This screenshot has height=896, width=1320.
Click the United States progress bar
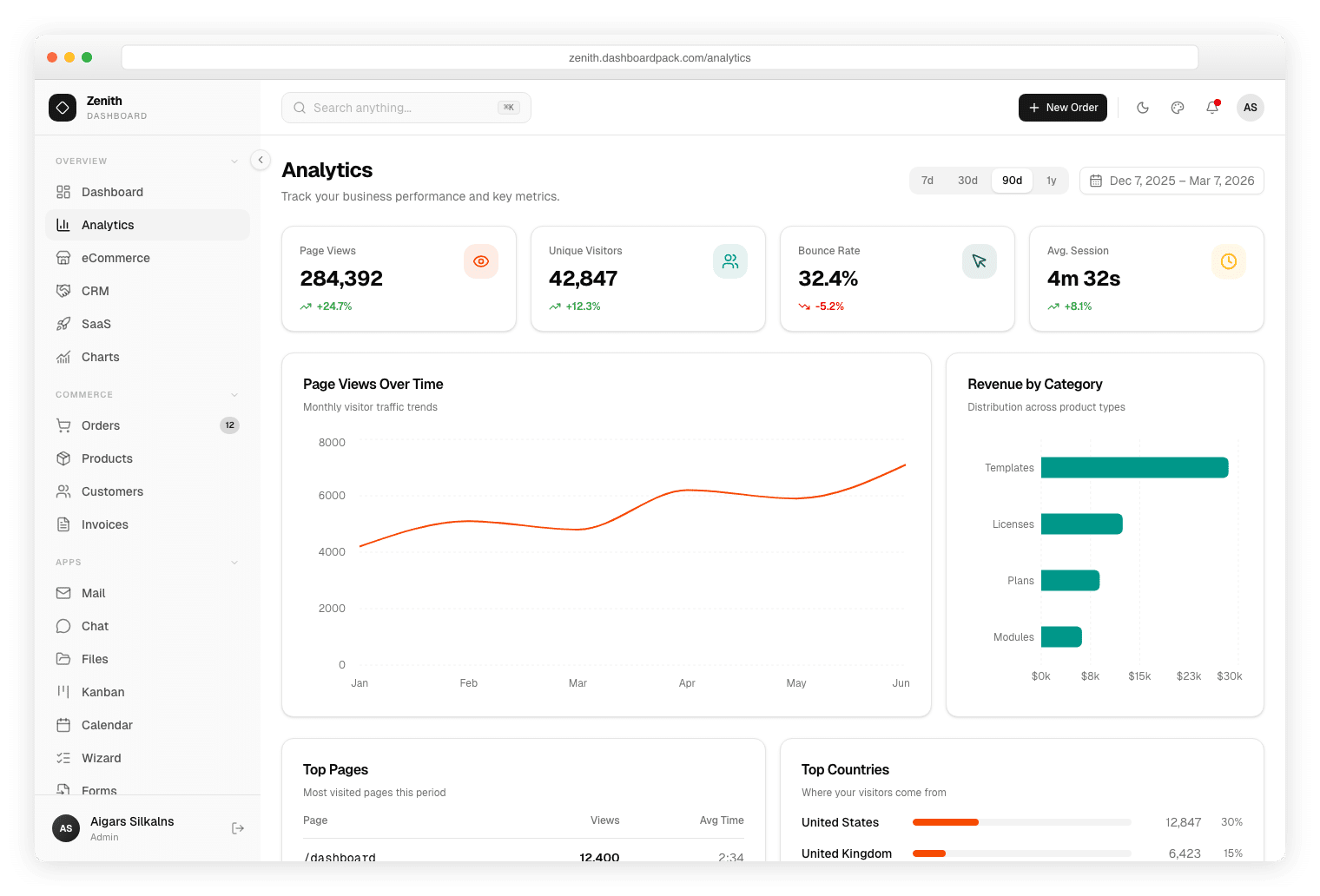[x=1020, y=822]
